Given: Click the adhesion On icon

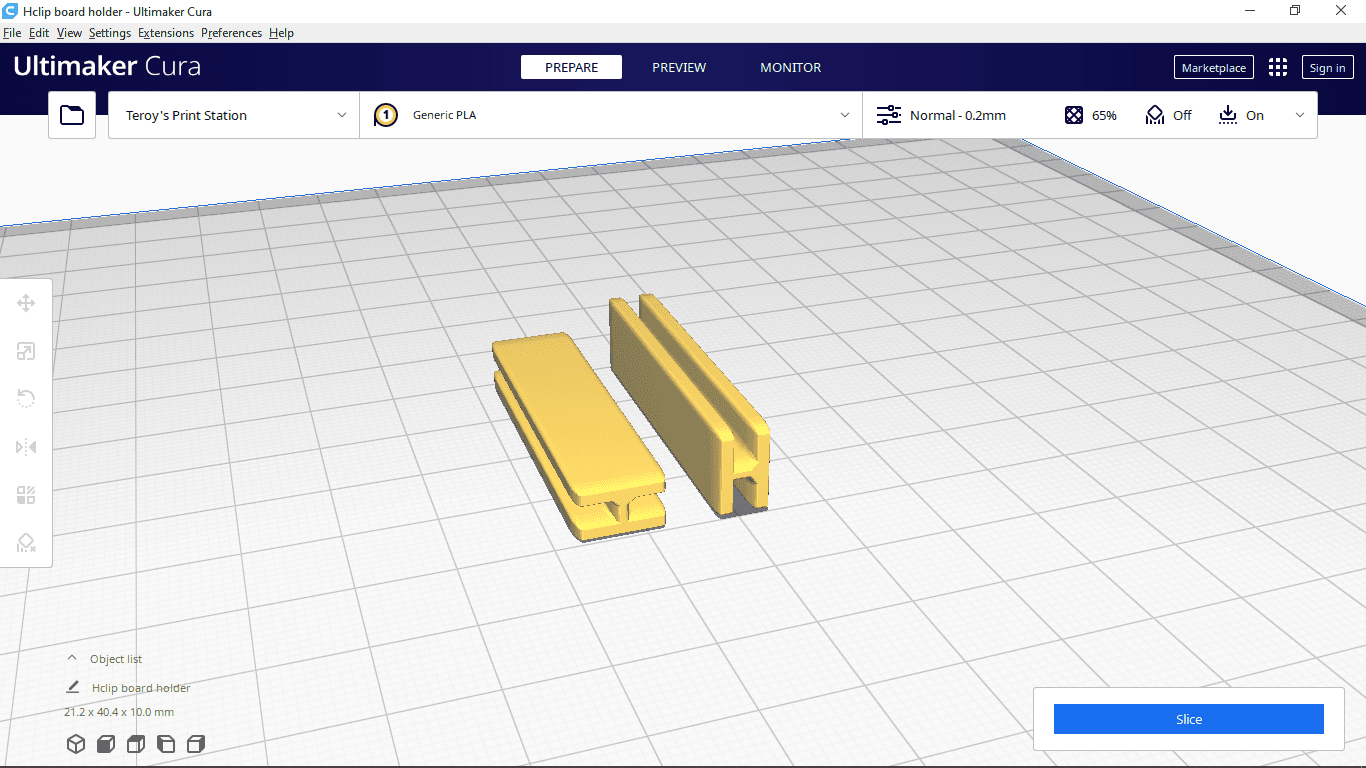Looking at the screenshot, I should coord(1228,115).
